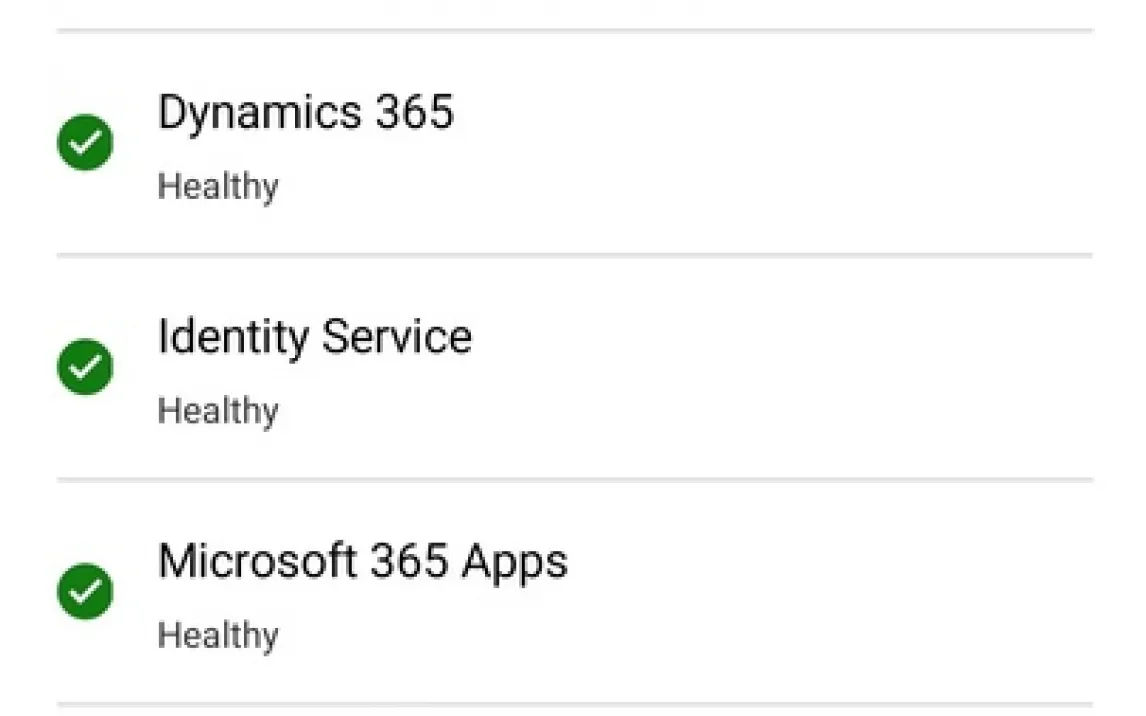Click divider between Dynamics 365 and Identity Service
1146x716 pixels.
coord(574,255)
